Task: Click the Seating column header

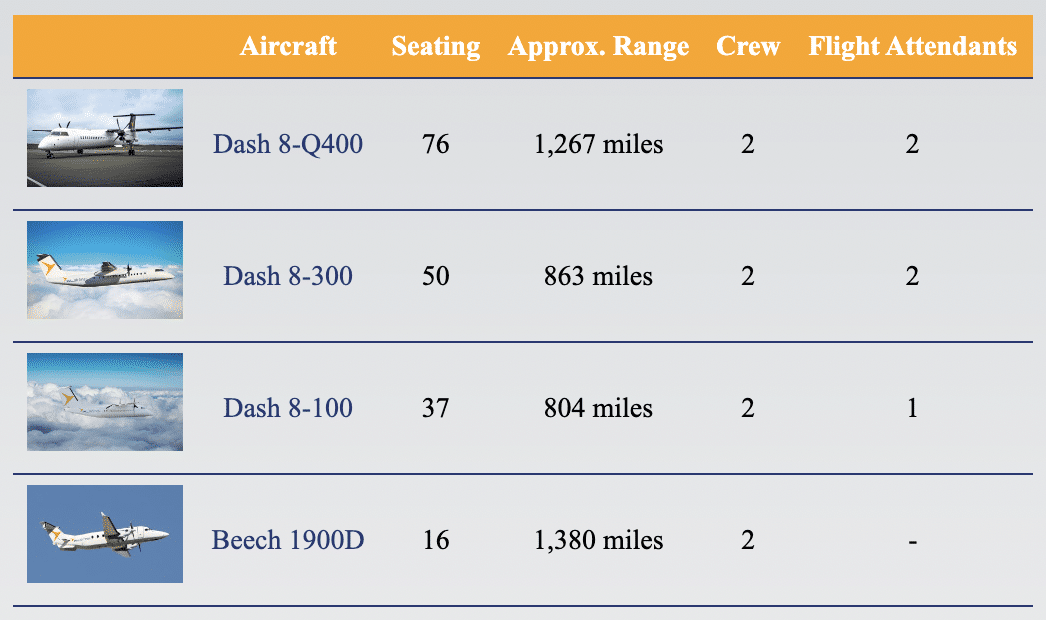Action: 436,46
